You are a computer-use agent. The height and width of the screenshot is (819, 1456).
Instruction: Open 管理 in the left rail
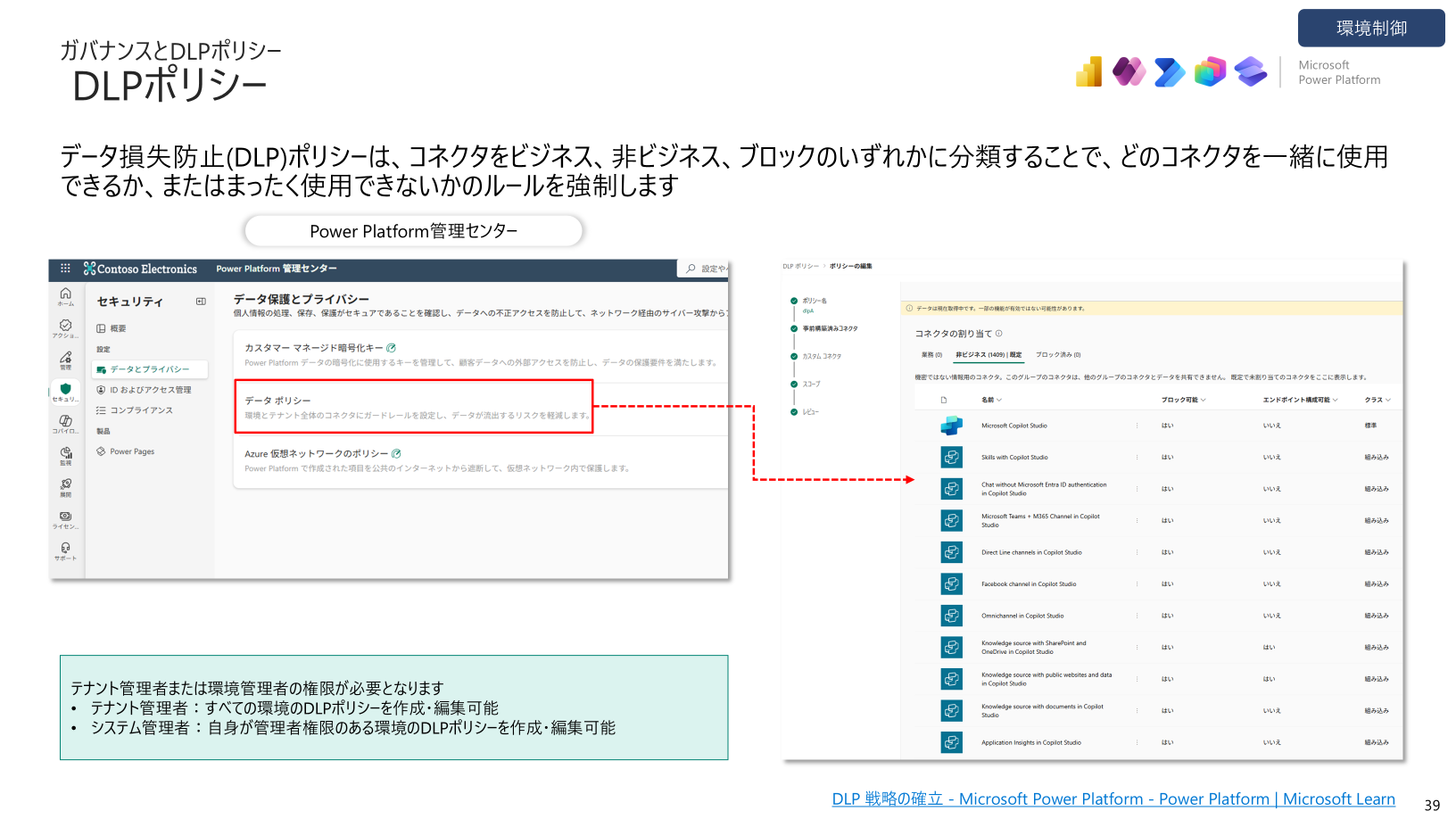click(65, 360)
